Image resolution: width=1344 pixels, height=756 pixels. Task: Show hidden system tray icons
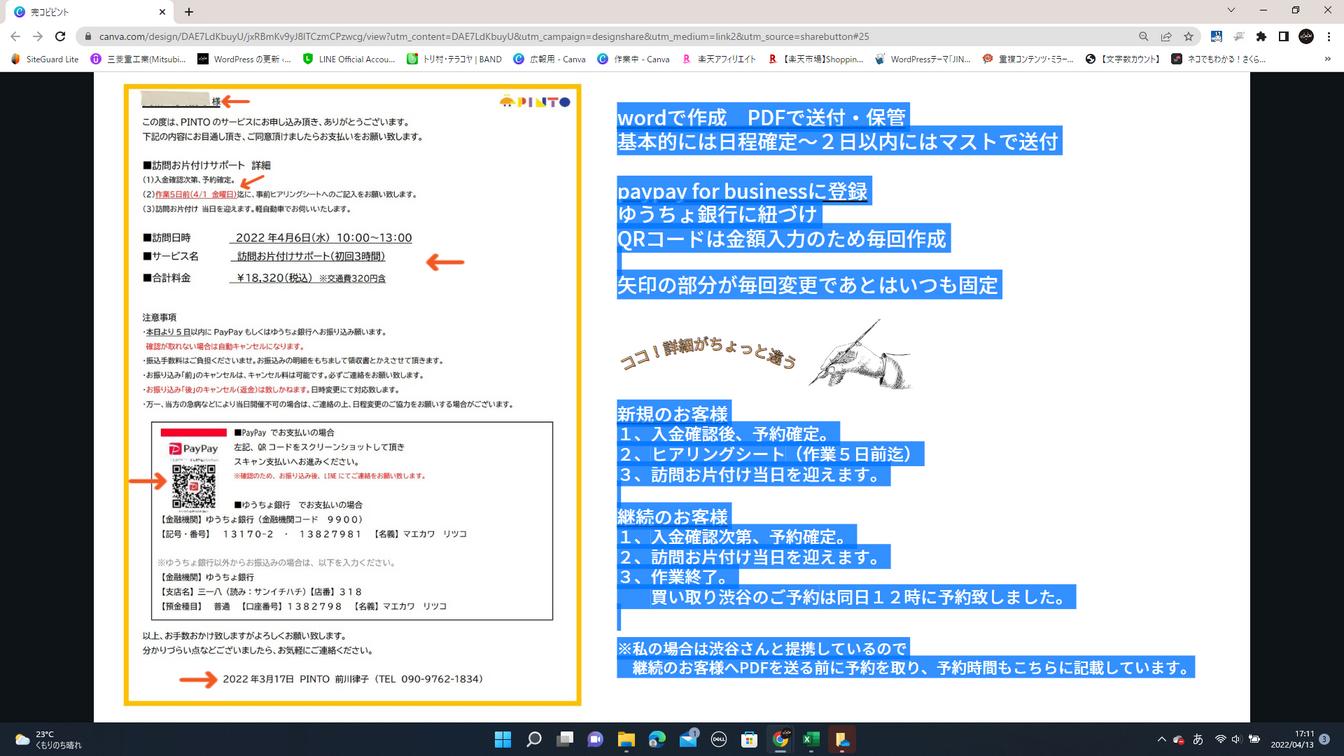(x=1161, y=740)
